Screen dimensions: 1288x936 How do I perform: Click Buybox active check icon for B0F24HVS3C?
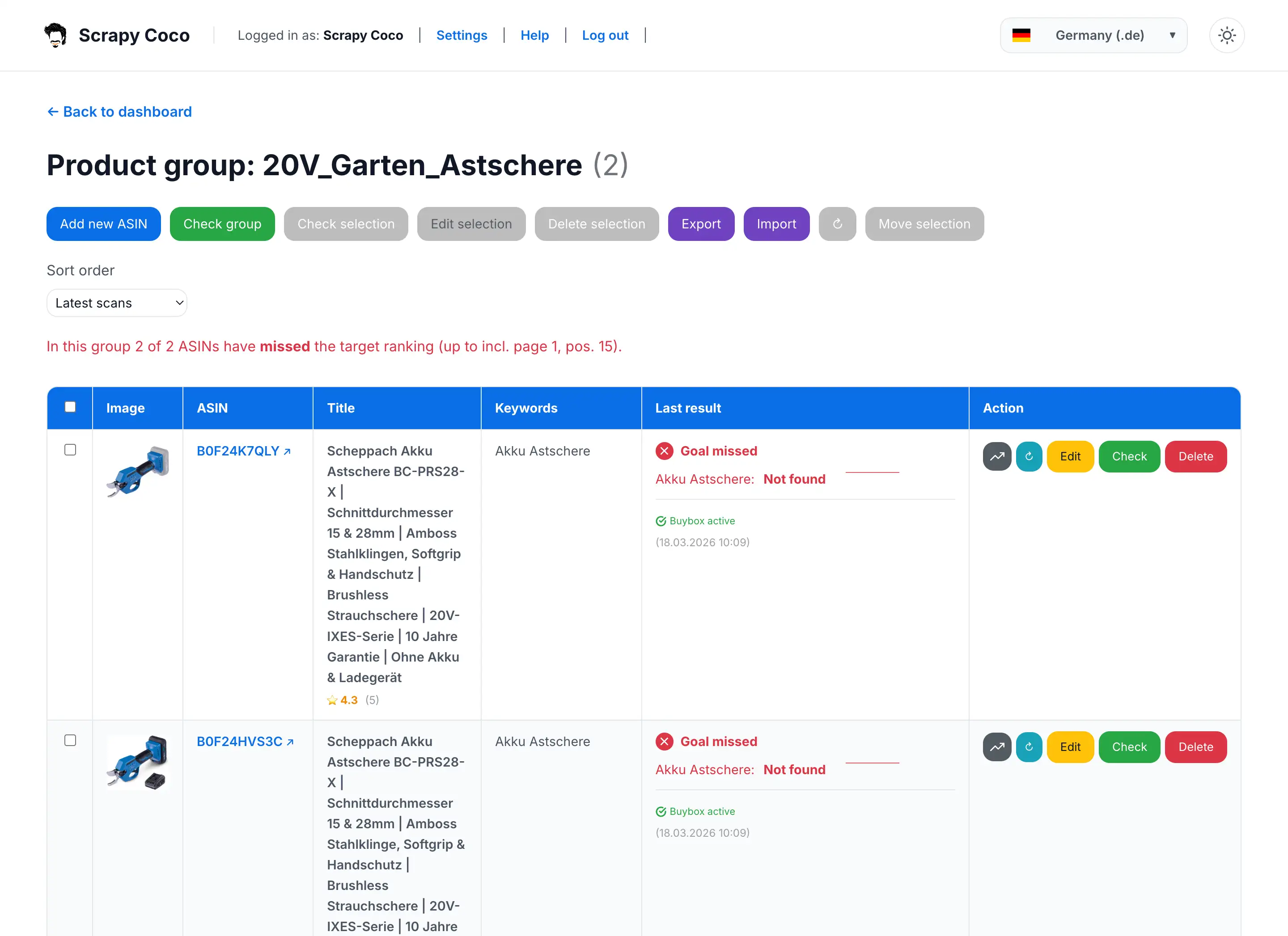tap(661, 812)
